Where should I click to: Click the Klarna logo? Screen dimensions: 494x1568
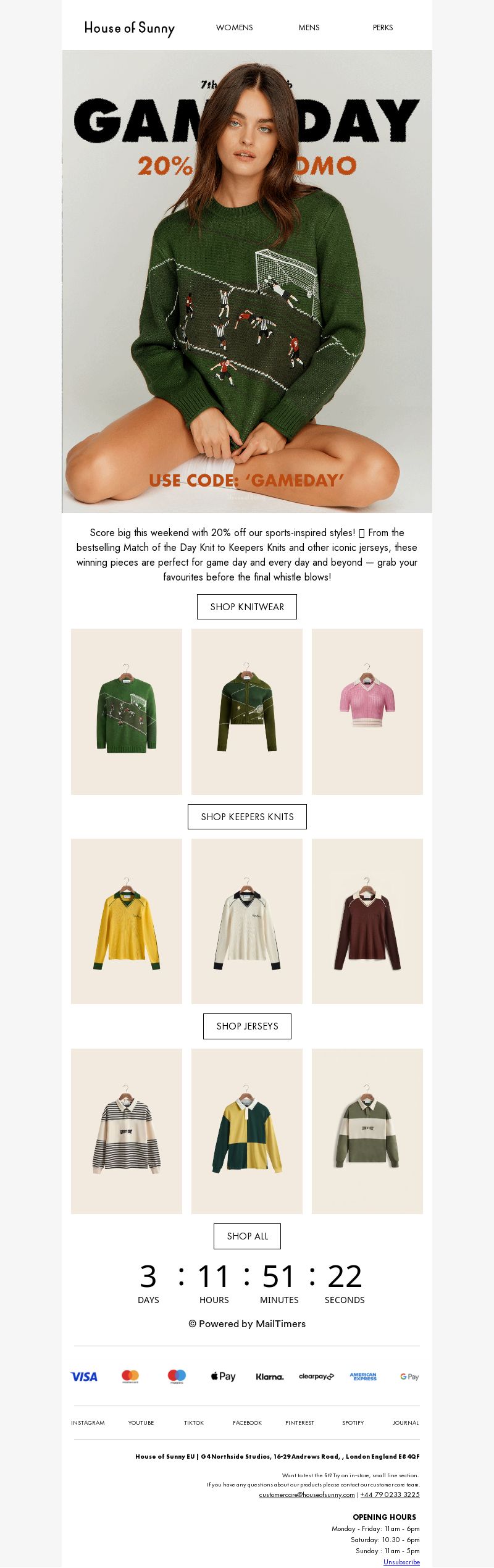pyautogui.click(x=270, y=1377)
